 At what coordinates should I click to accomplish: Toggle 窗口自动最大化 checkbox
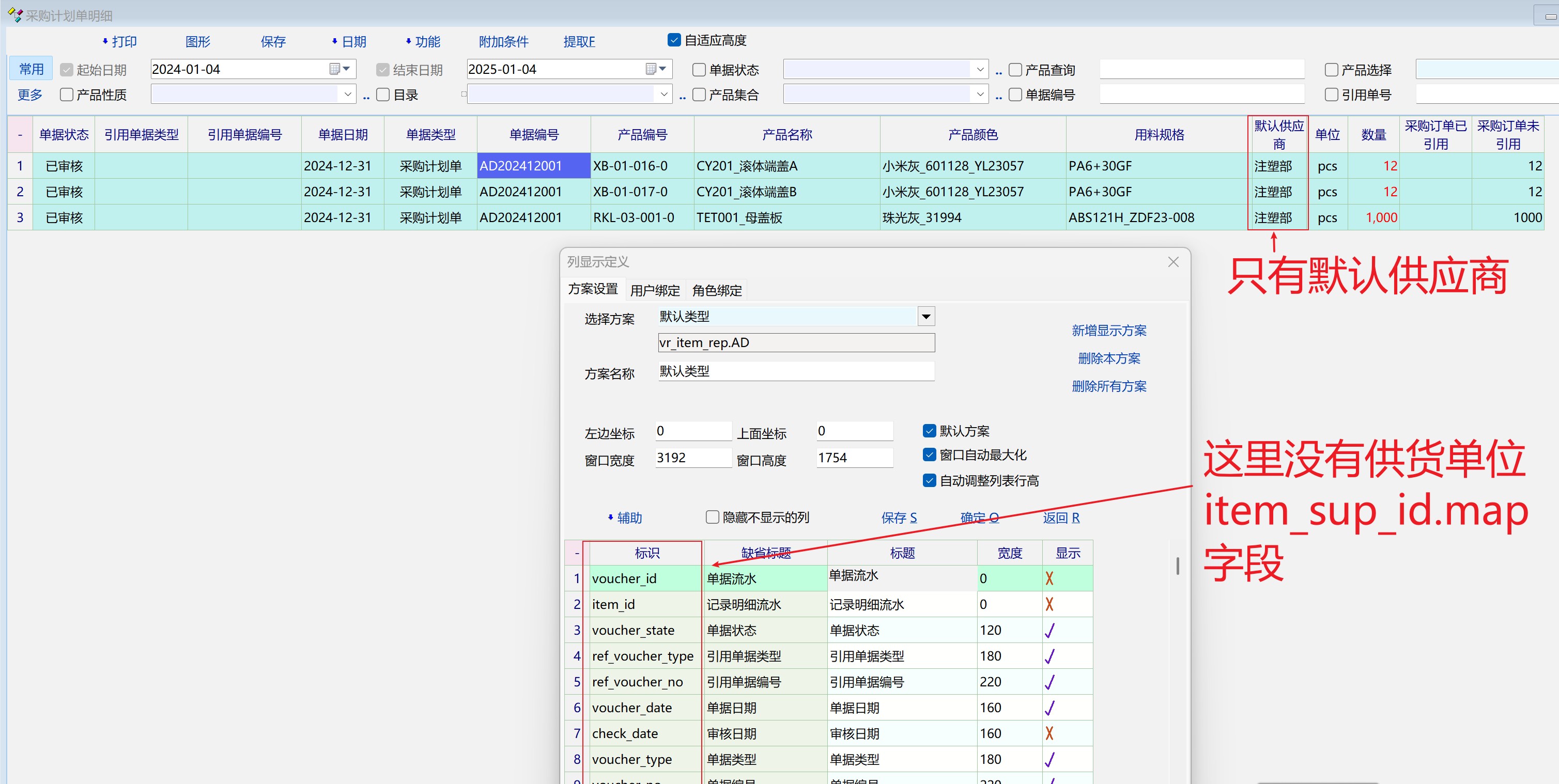pyautogui.click(x=930, y=454)
